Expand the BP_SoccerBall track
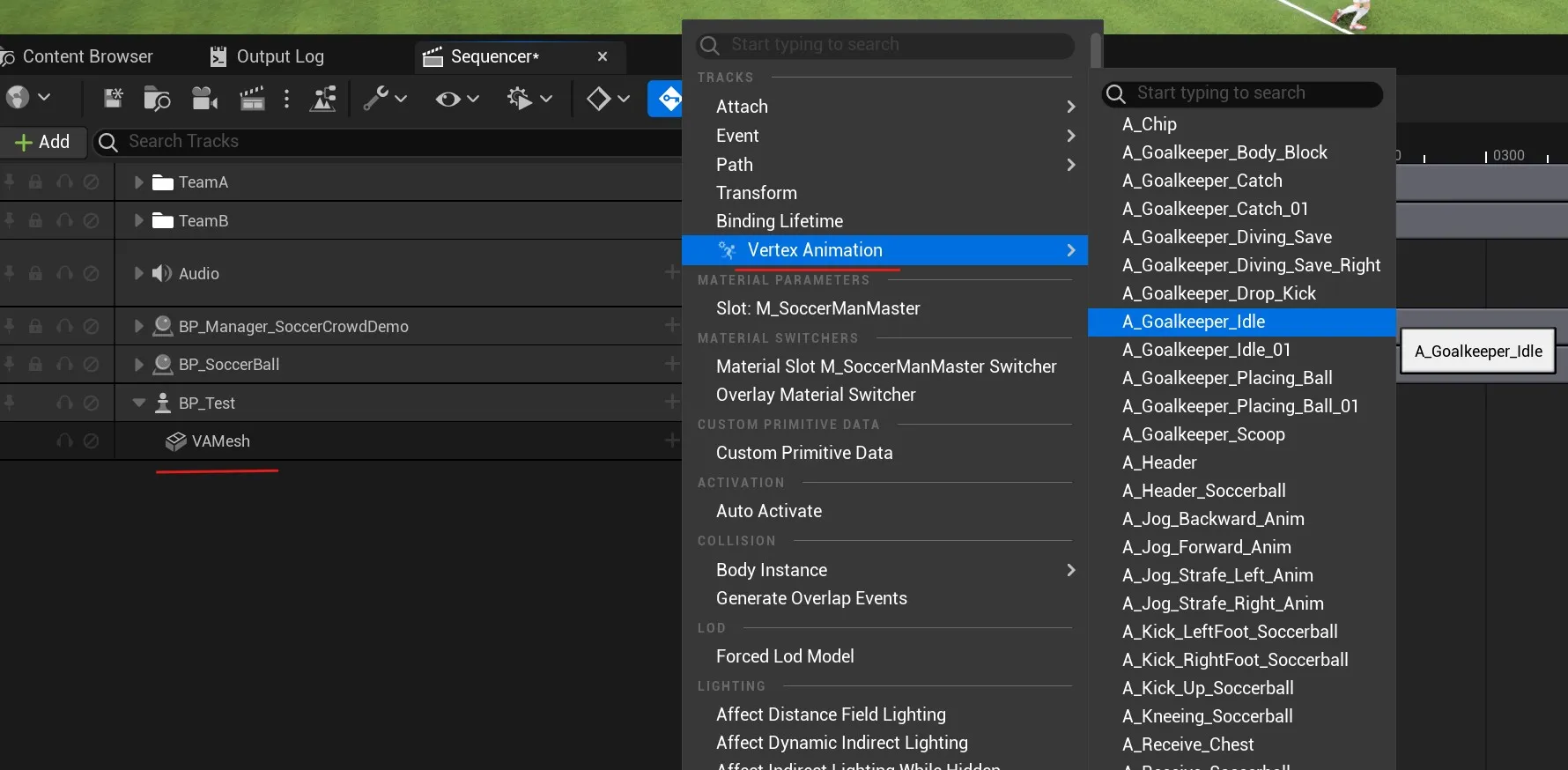 [x=138, y=364]
